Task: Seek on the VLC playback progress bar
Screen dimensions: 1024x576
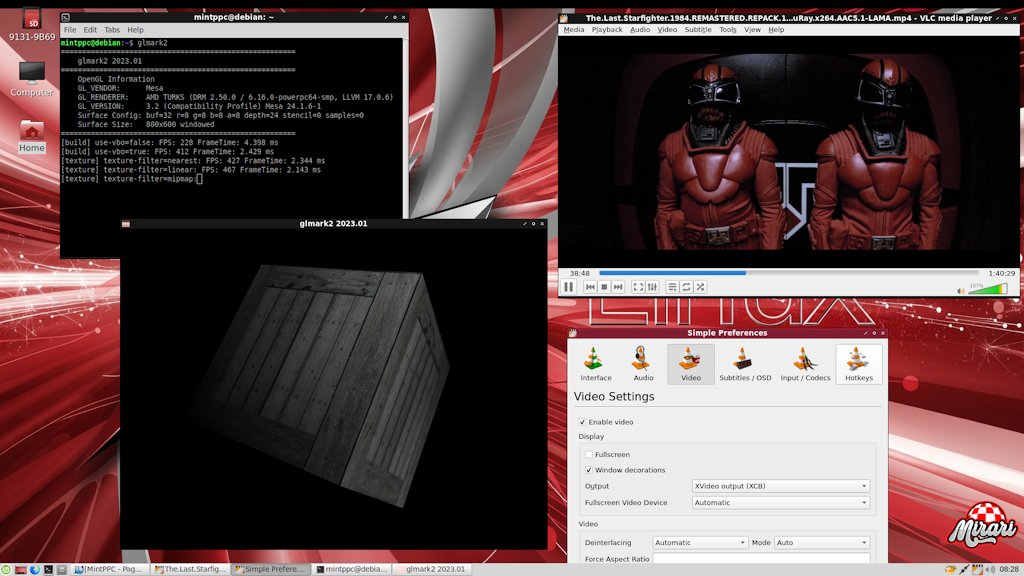Action: coord(789,273)
